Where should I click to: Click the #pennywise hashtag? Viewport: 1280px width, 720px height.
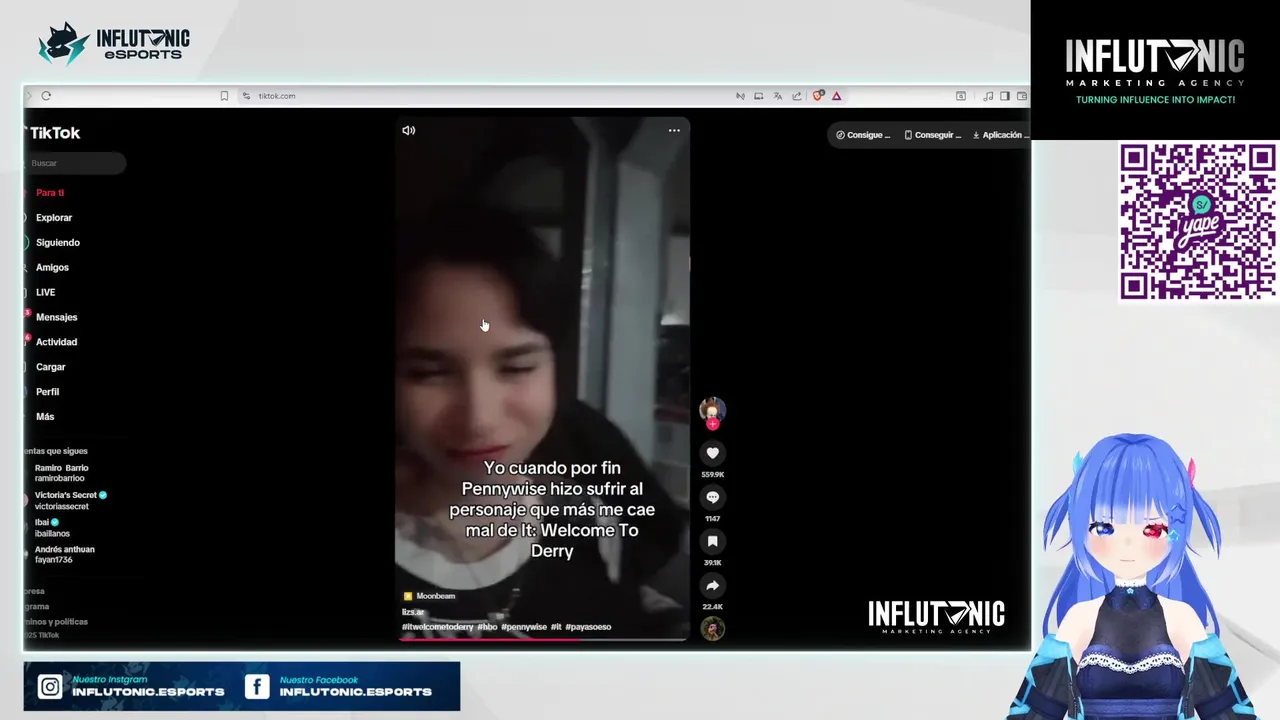point(524,627)
